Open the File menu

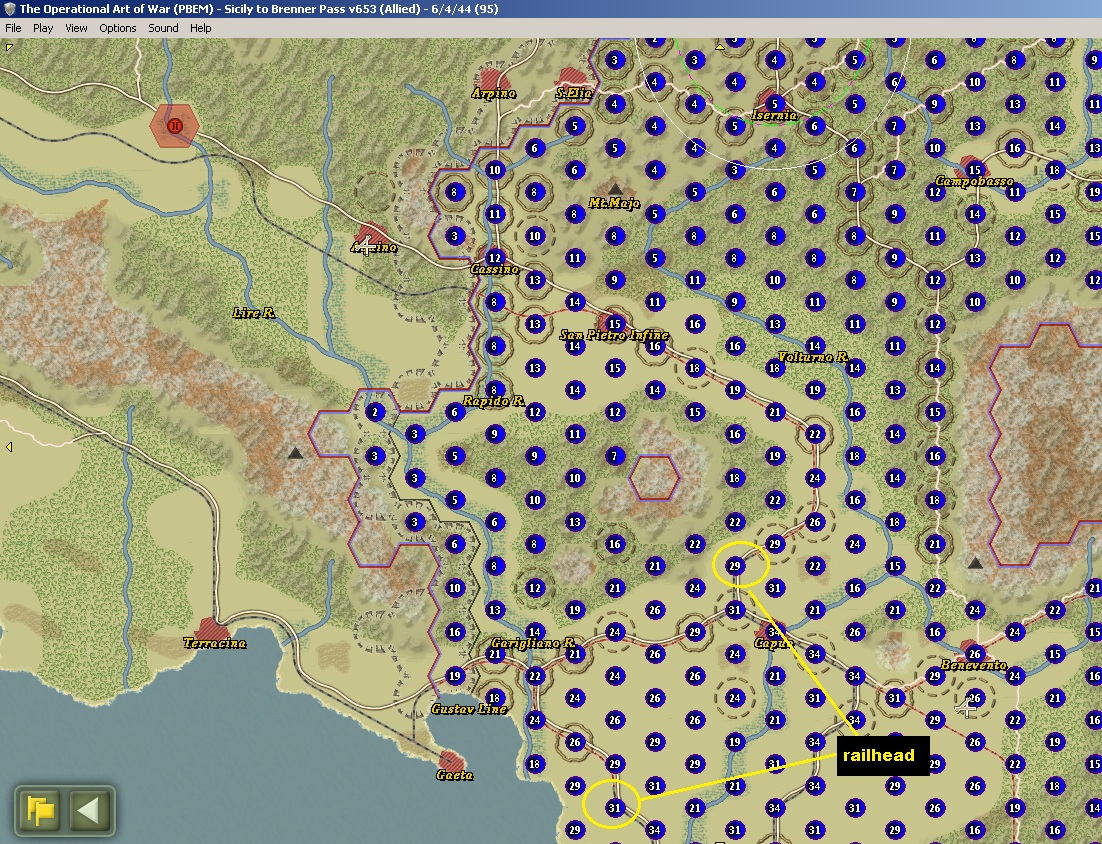tap(13, 28)
